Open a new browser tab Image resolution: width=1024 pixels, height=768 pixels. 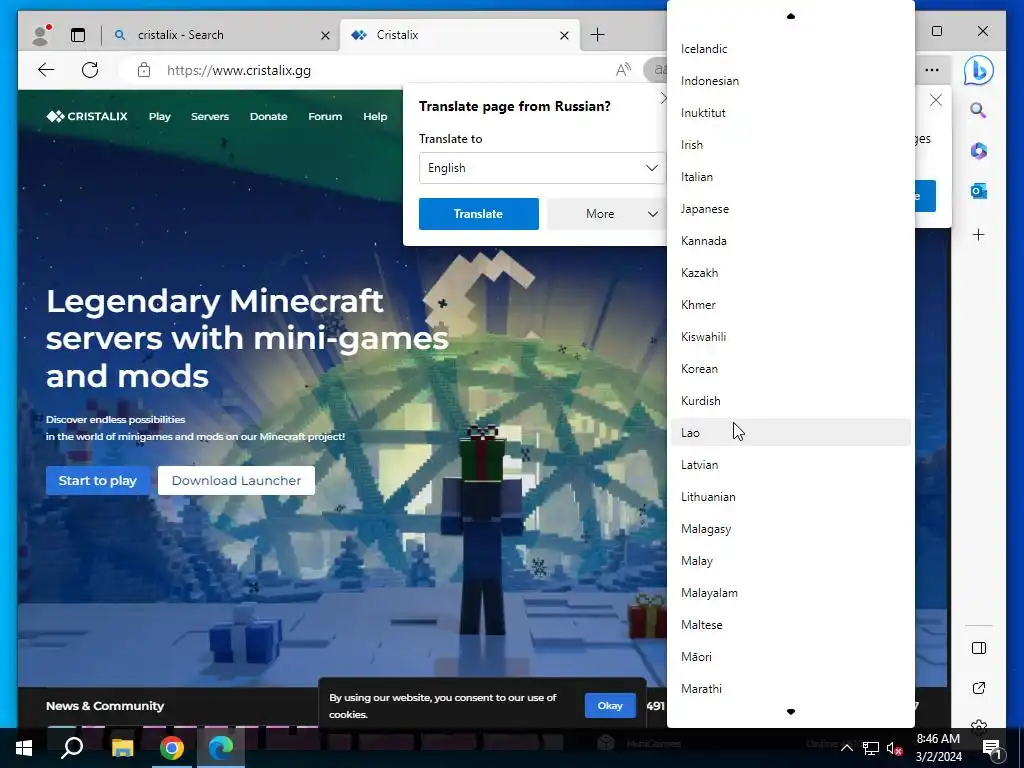597,35
